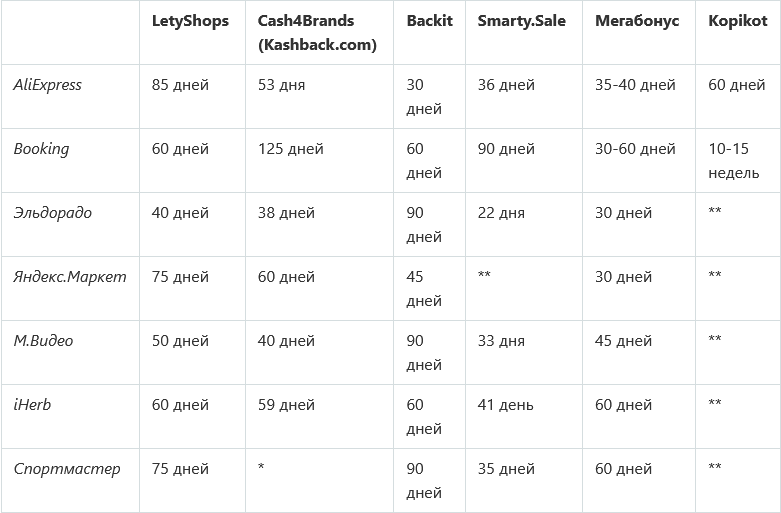The width and height of the screenshot is (781, 513).
Task: Select the Яндекс.Маркет row label
Action: tap(70, 277)
